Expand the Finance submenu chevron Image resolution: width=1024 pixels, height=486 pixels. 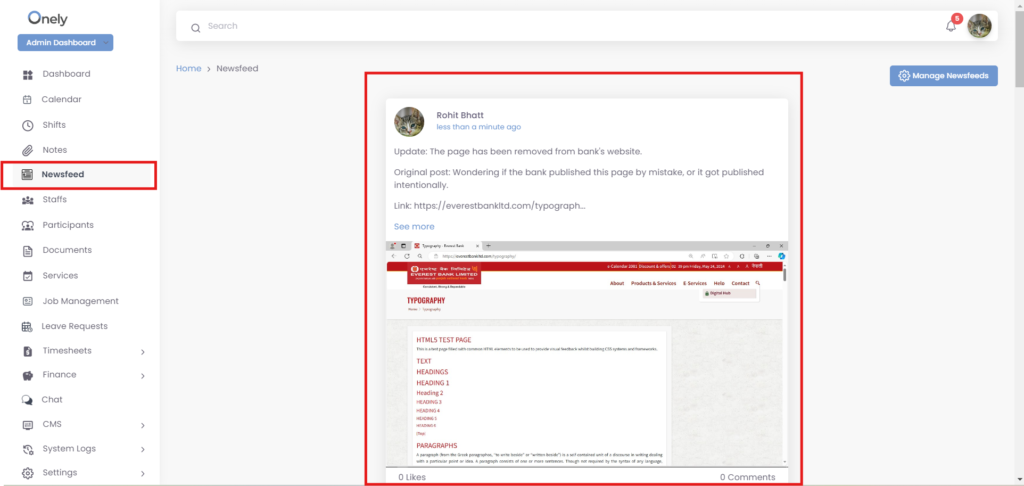click(x=143, y=376)
